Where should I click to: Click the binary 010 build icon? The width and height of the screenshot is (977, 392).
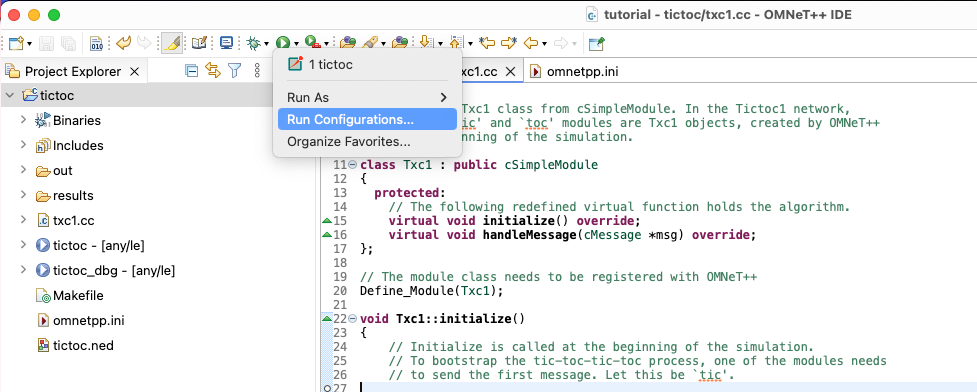click(x=97, y=43)
